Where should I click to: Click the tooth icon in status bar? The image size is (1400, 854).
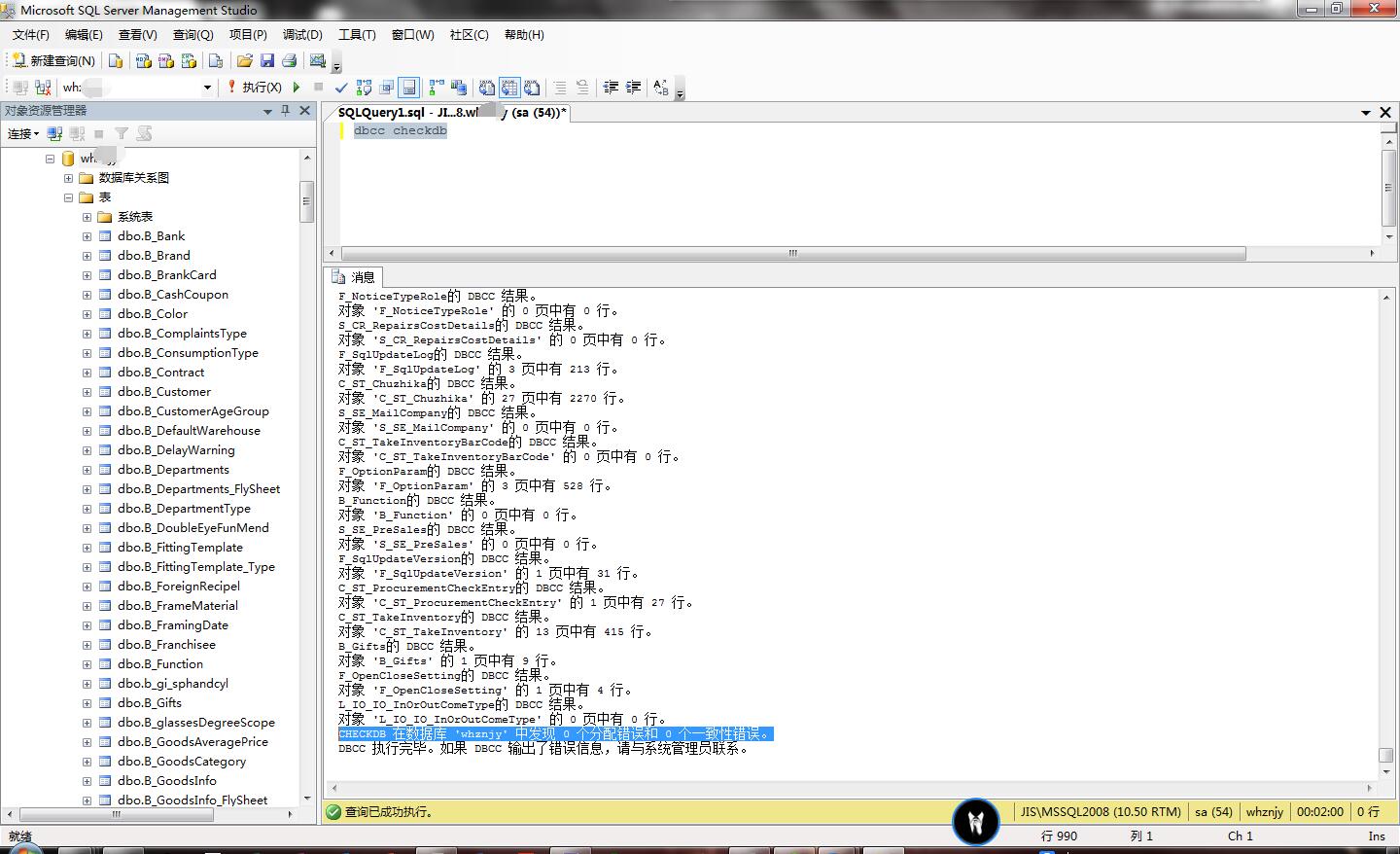[x=975, y=823]
